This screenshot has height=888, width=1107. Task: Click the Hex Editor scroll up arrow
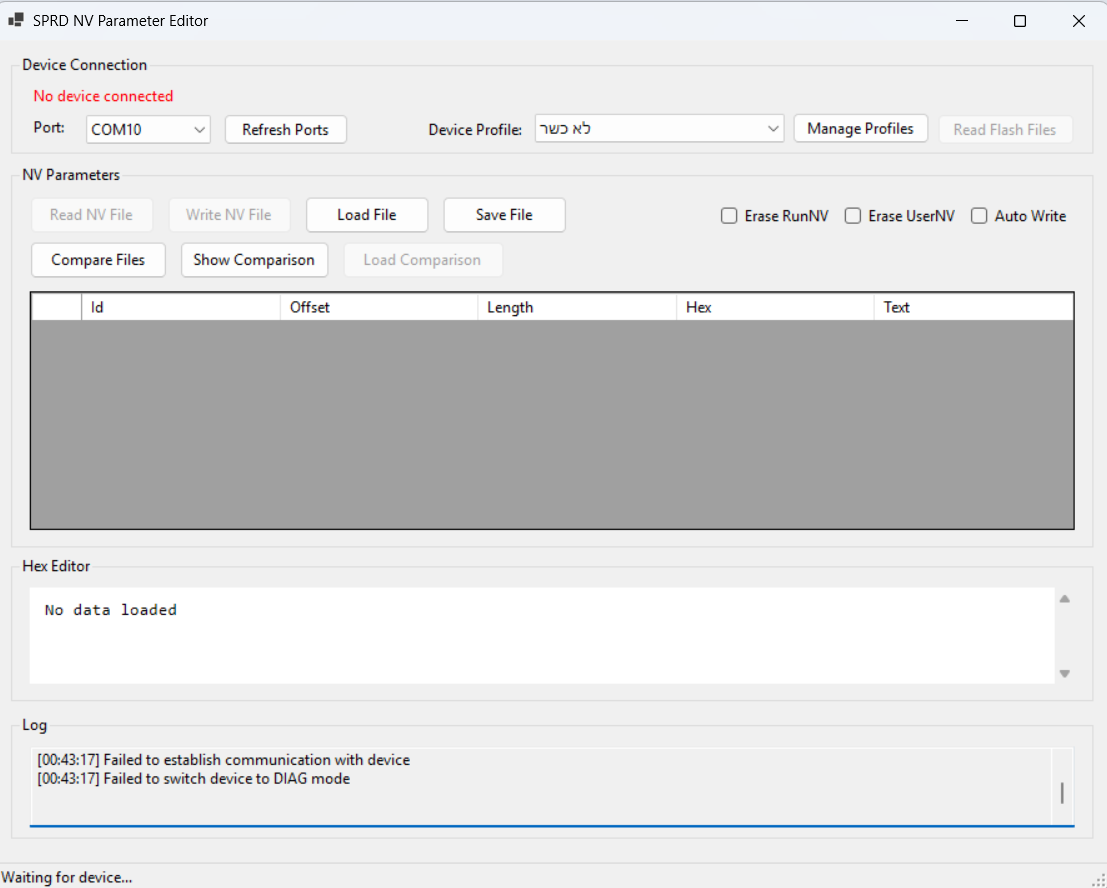pyautogui.click(x=1064, y=599)
